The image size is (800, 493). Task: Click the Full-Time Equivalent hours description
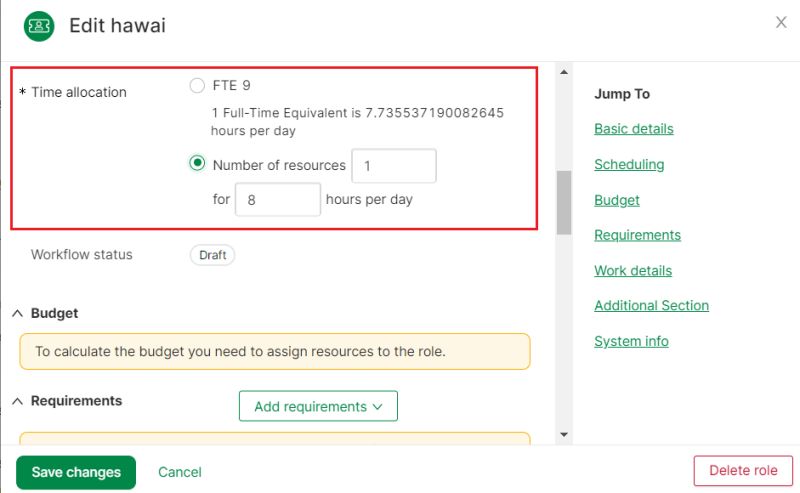point(357,121)
